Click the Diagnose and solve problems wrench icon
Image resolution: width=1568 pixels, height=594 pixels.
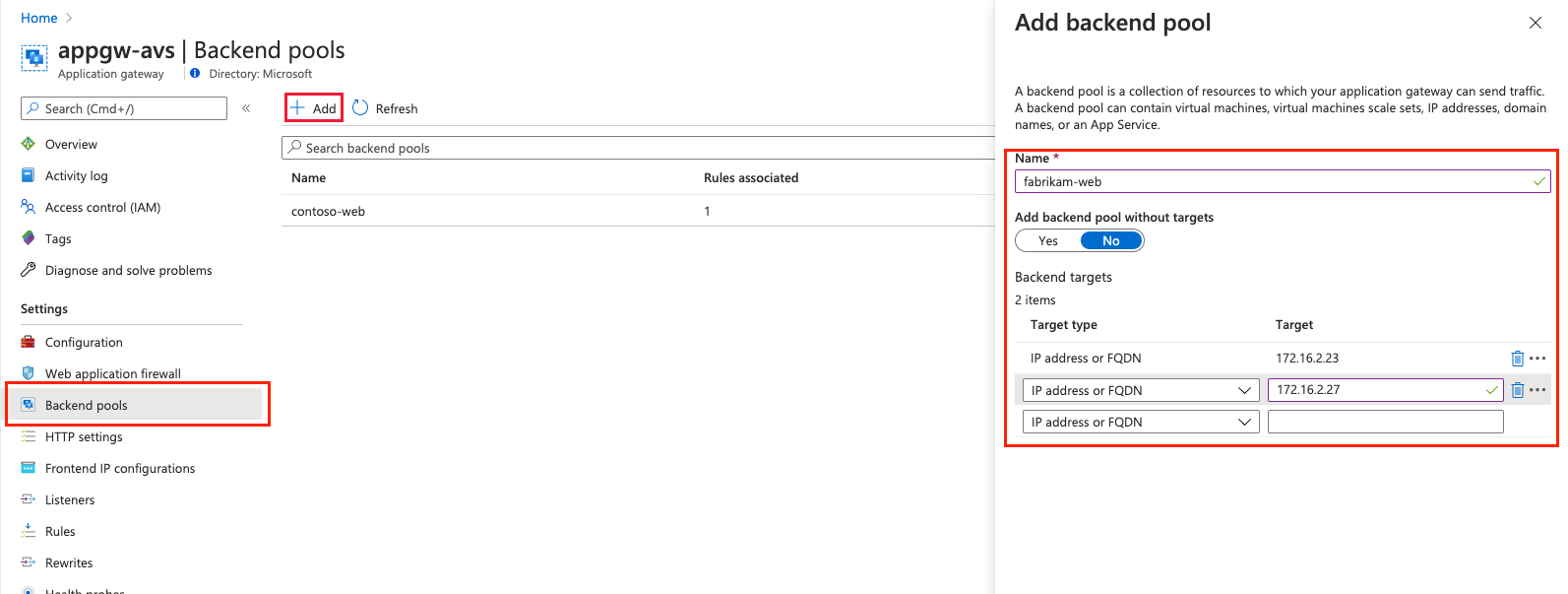29,270
